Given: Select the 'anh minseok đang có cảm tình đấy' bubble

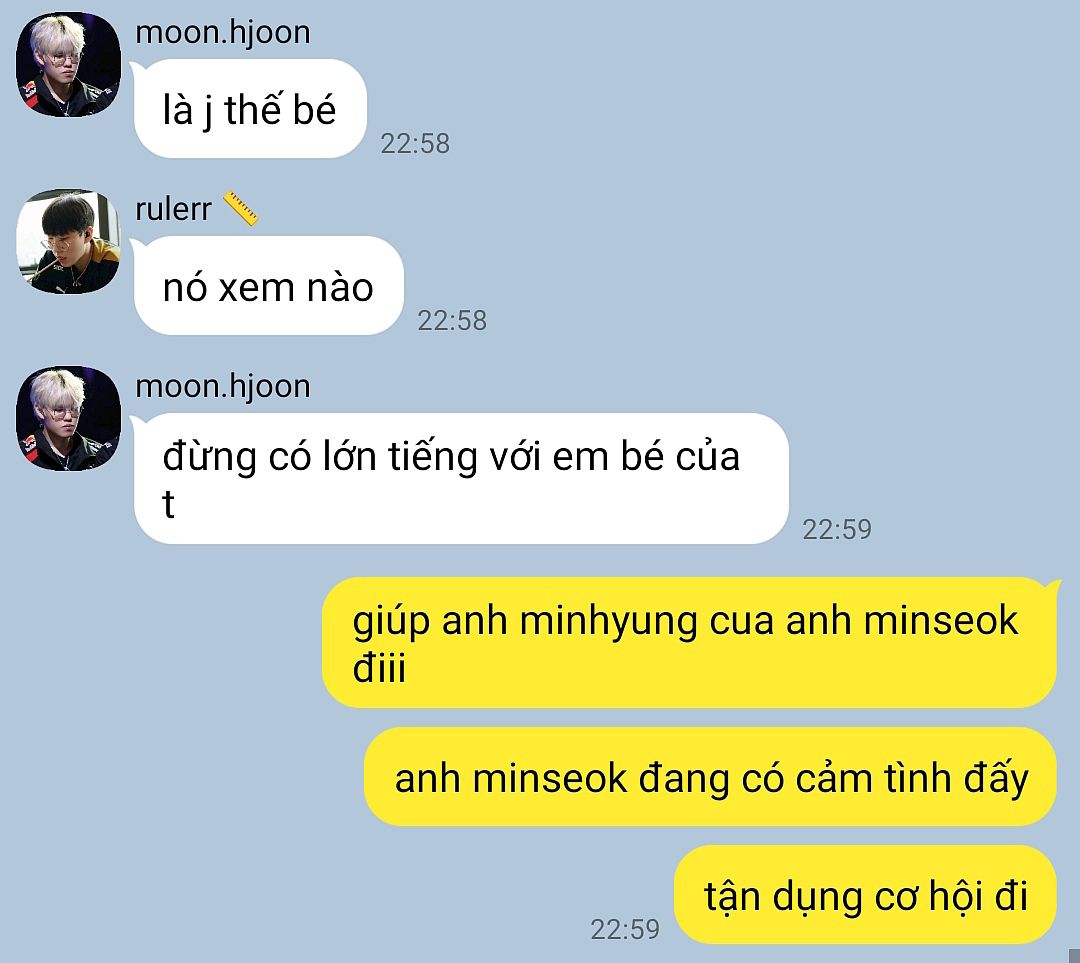Looking at the screenshot, I should (710, 776).
